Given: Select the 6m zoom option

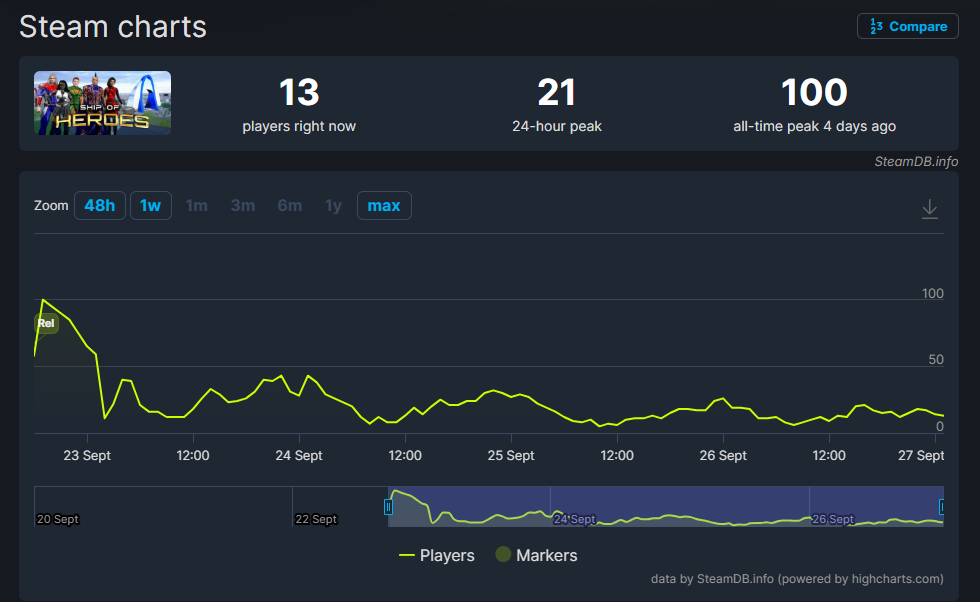Looking at the screenshot, I should click(x=289, y=206).
